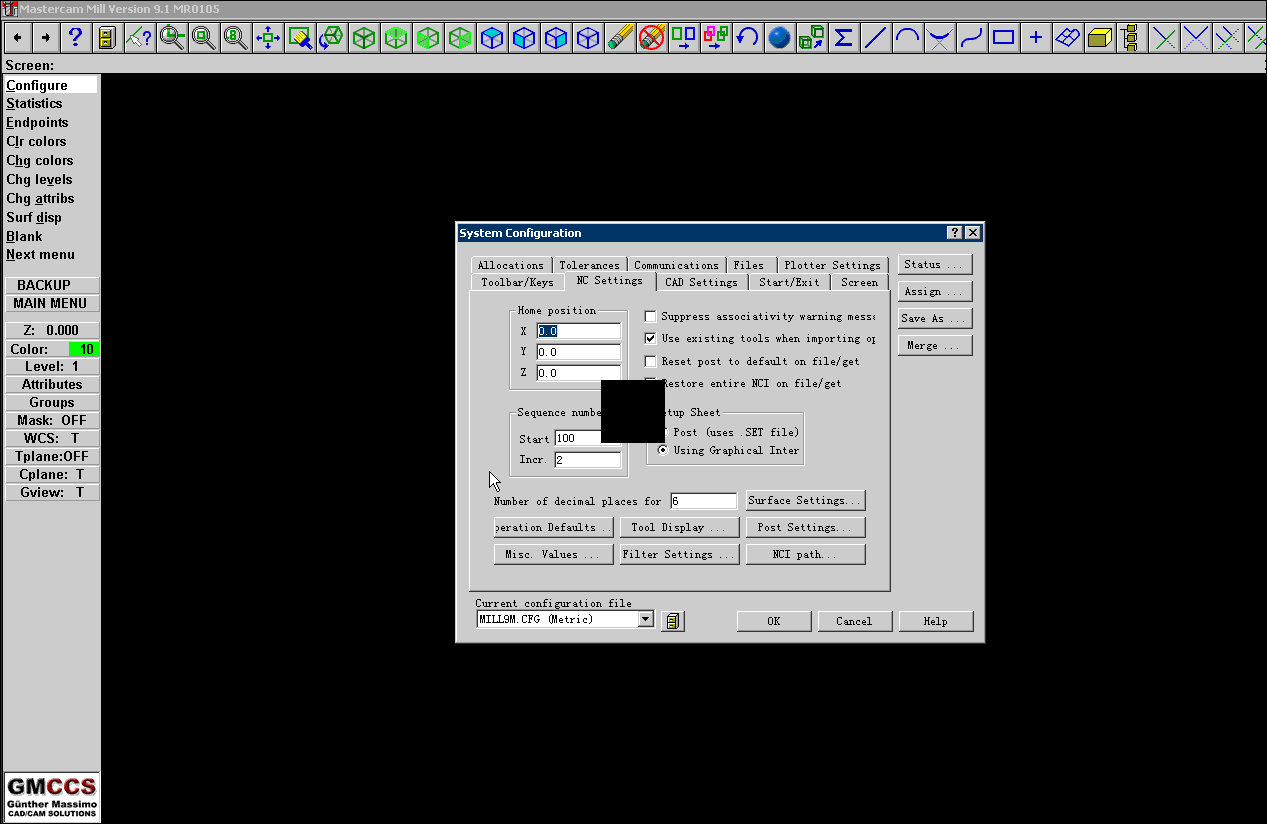Open the Start/Exit tab
The width and height of the screenshot is (1267, 824).
(x=789, y=282)
